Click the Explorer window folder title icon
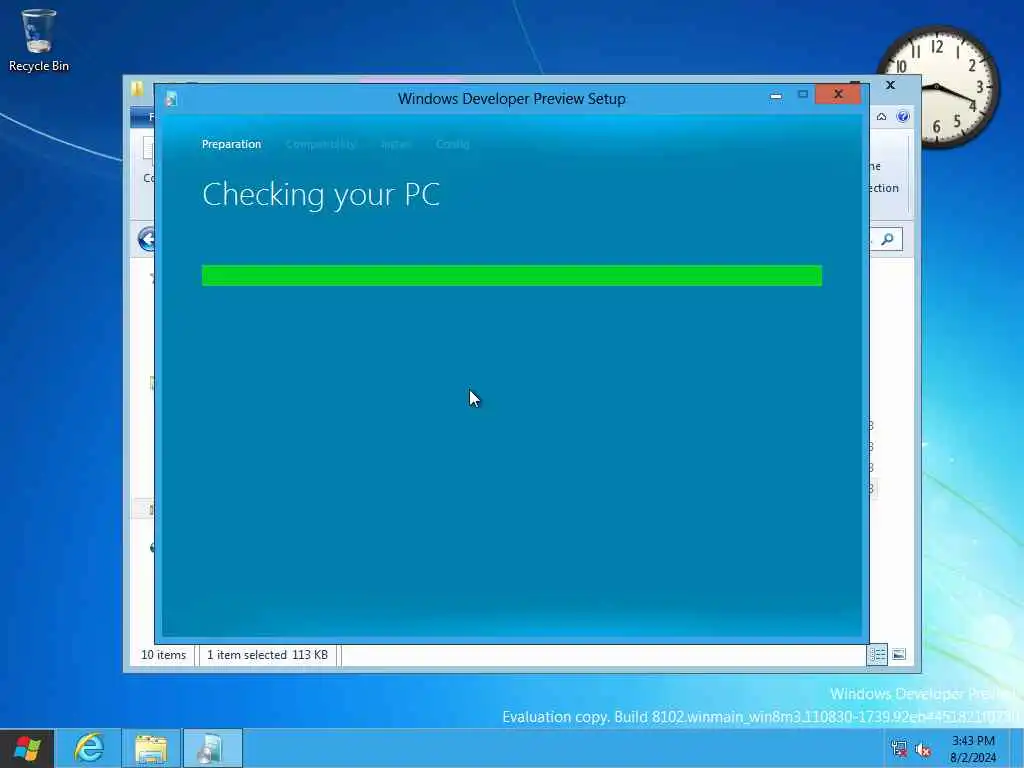The width and height of the screenshot is (1024, 768). coord(137,88)
